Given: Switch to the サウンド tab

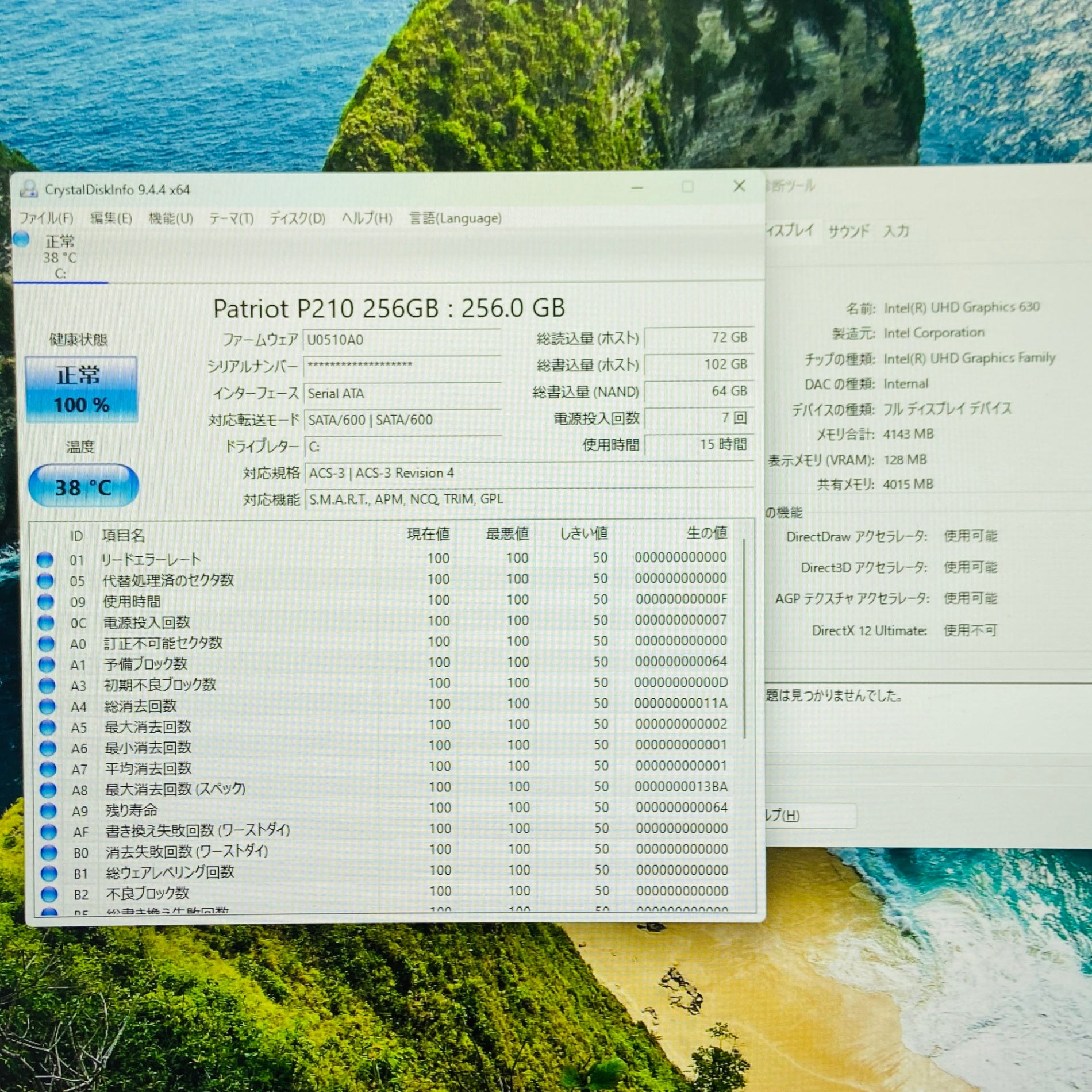Looking at the screenshot, I should tap(848, 231).
